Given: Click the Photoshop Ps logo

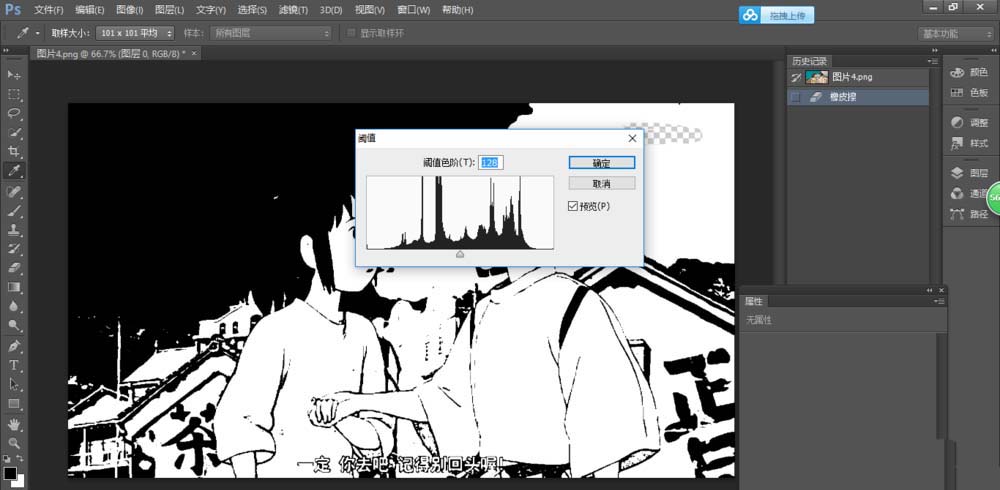Looking at the screenshot, I should coord(13,10).
